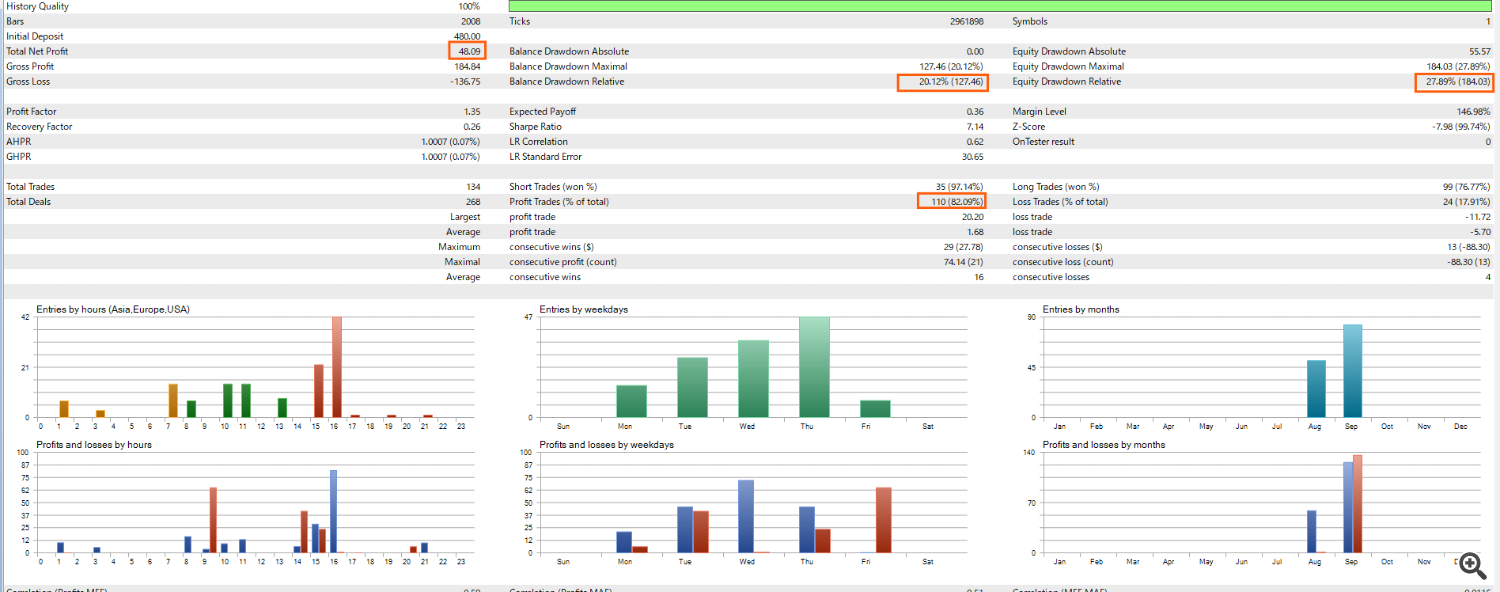1500x592 pixels.
Task: Select the Total Net Profit value 48.09
Action: 467,51
